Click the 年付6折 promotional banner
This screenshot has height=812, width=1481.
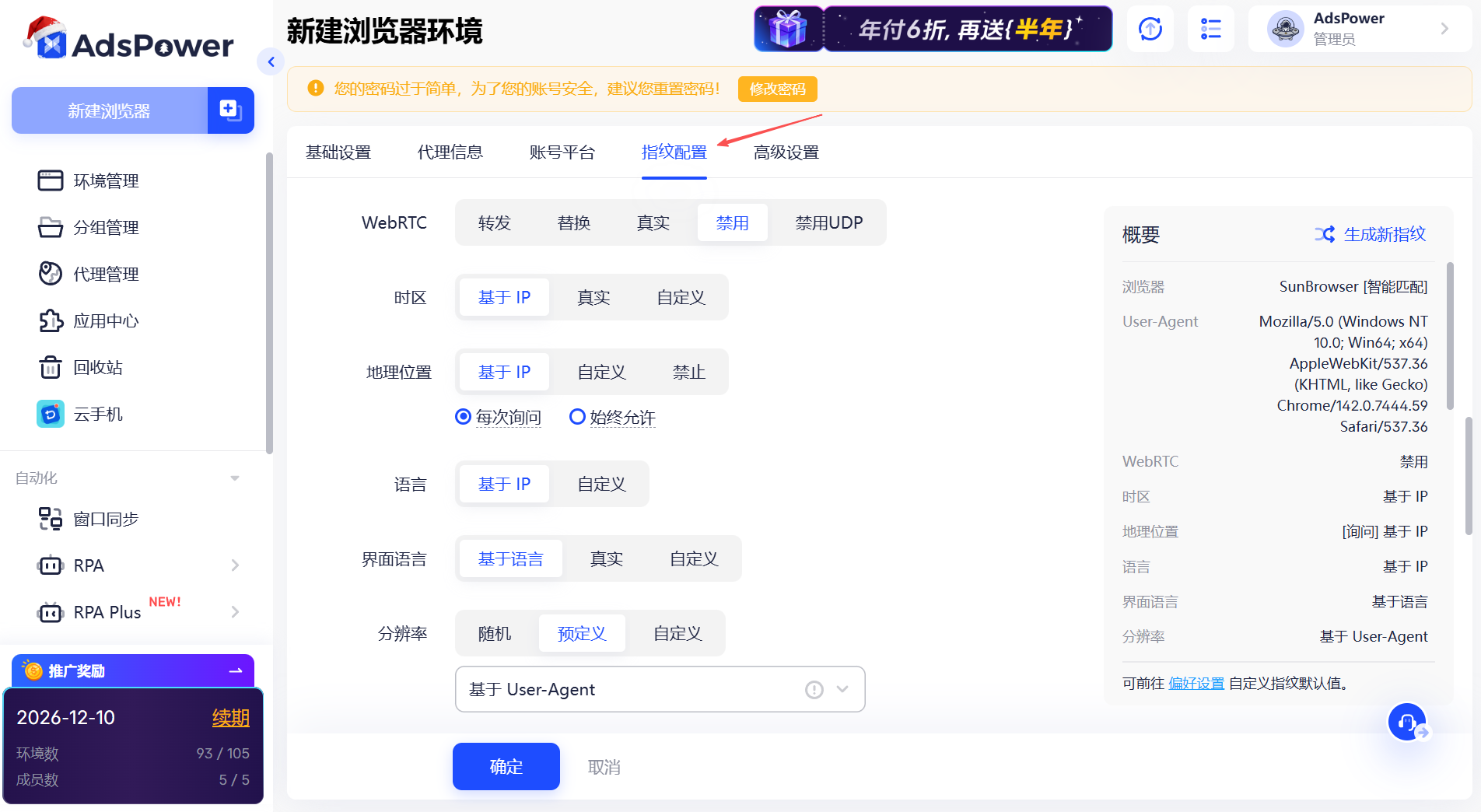(968, 28)
